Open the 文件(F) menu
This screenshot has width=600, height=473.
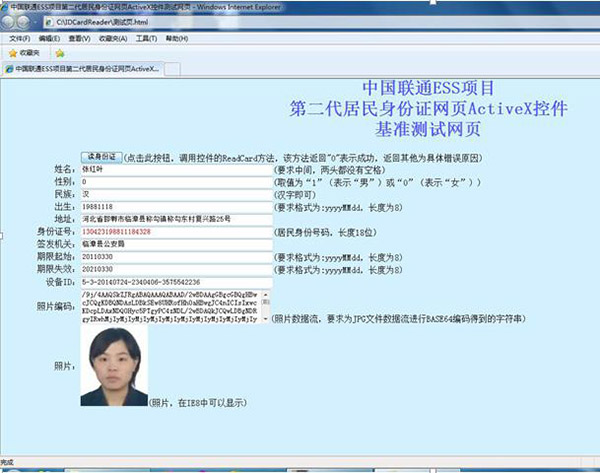coord(19,37)
